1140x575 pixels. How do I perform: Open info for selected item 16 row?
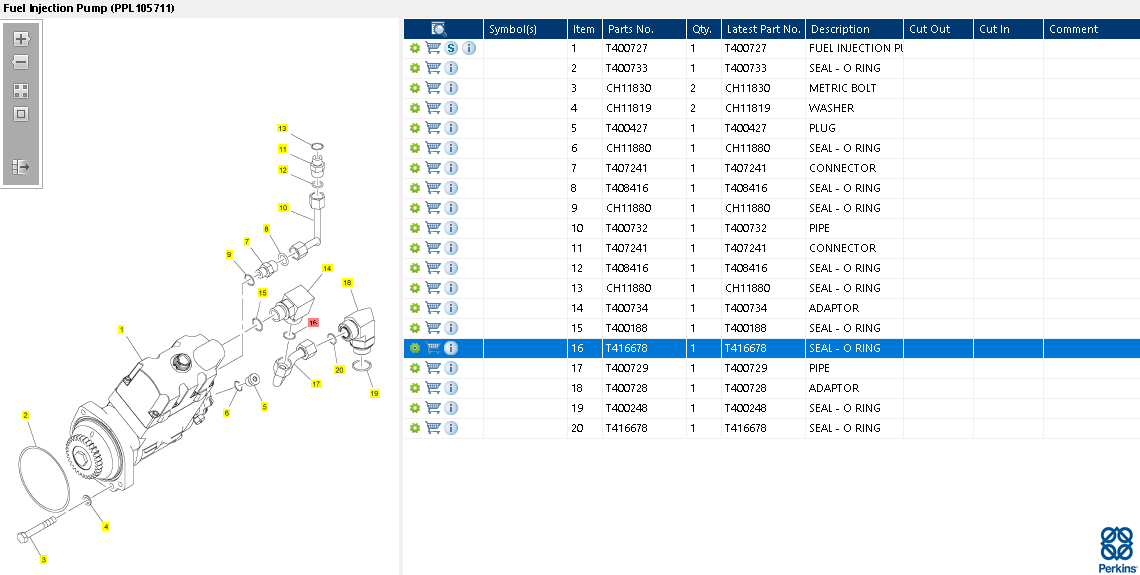tap(451, 348)
